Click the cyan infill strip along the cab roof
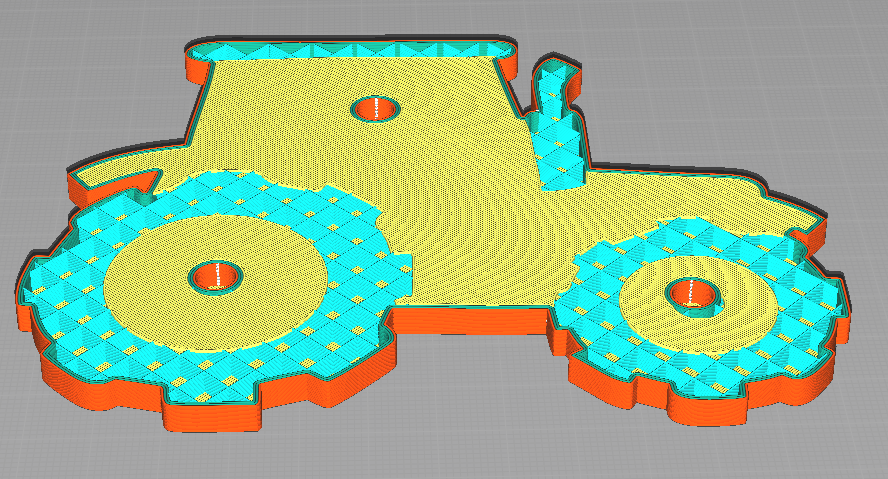Viewport: 888px width, 479px height. click(x=351, y=52)
